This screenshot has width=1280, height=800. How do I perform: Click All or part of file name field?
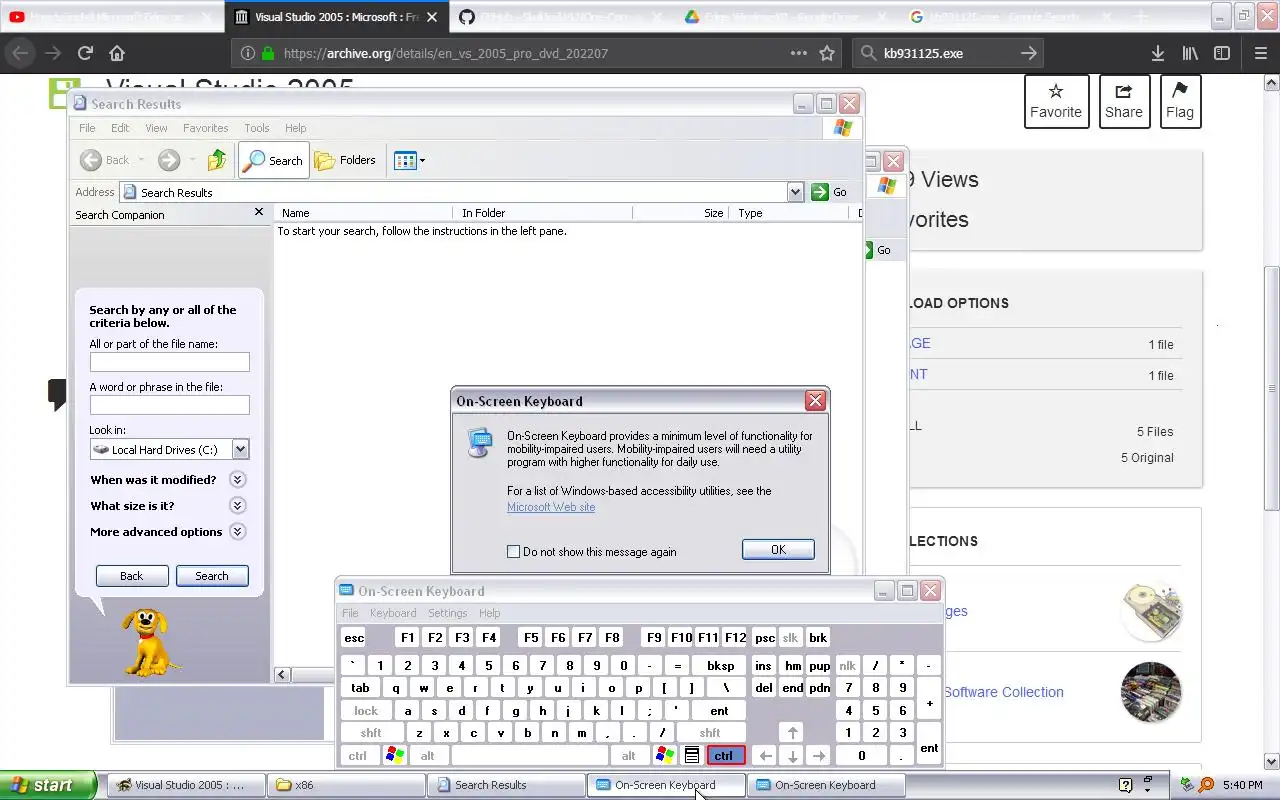click(170, 362)
